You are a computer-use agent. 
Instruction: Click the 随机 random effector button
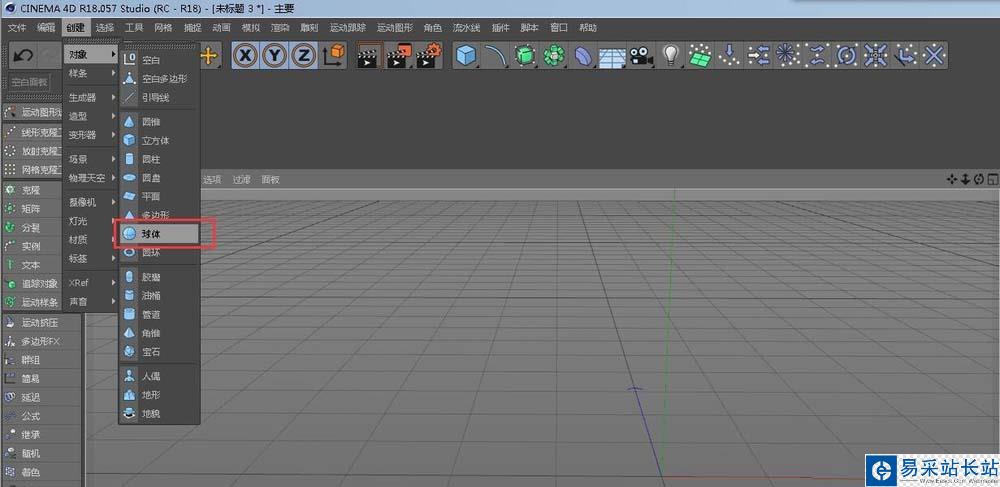pyautogui.click(x=41, y=453)
